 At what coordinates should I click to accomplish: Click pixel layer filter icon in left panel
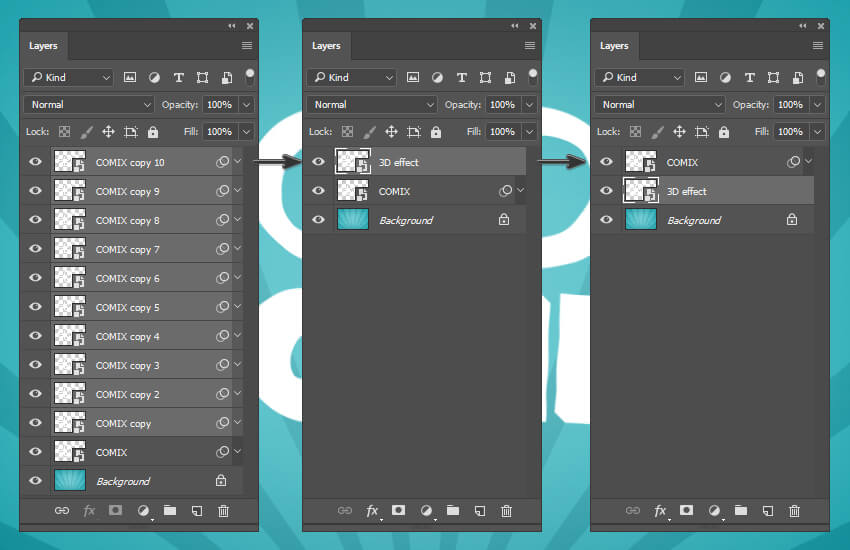[x=130, y=77]
